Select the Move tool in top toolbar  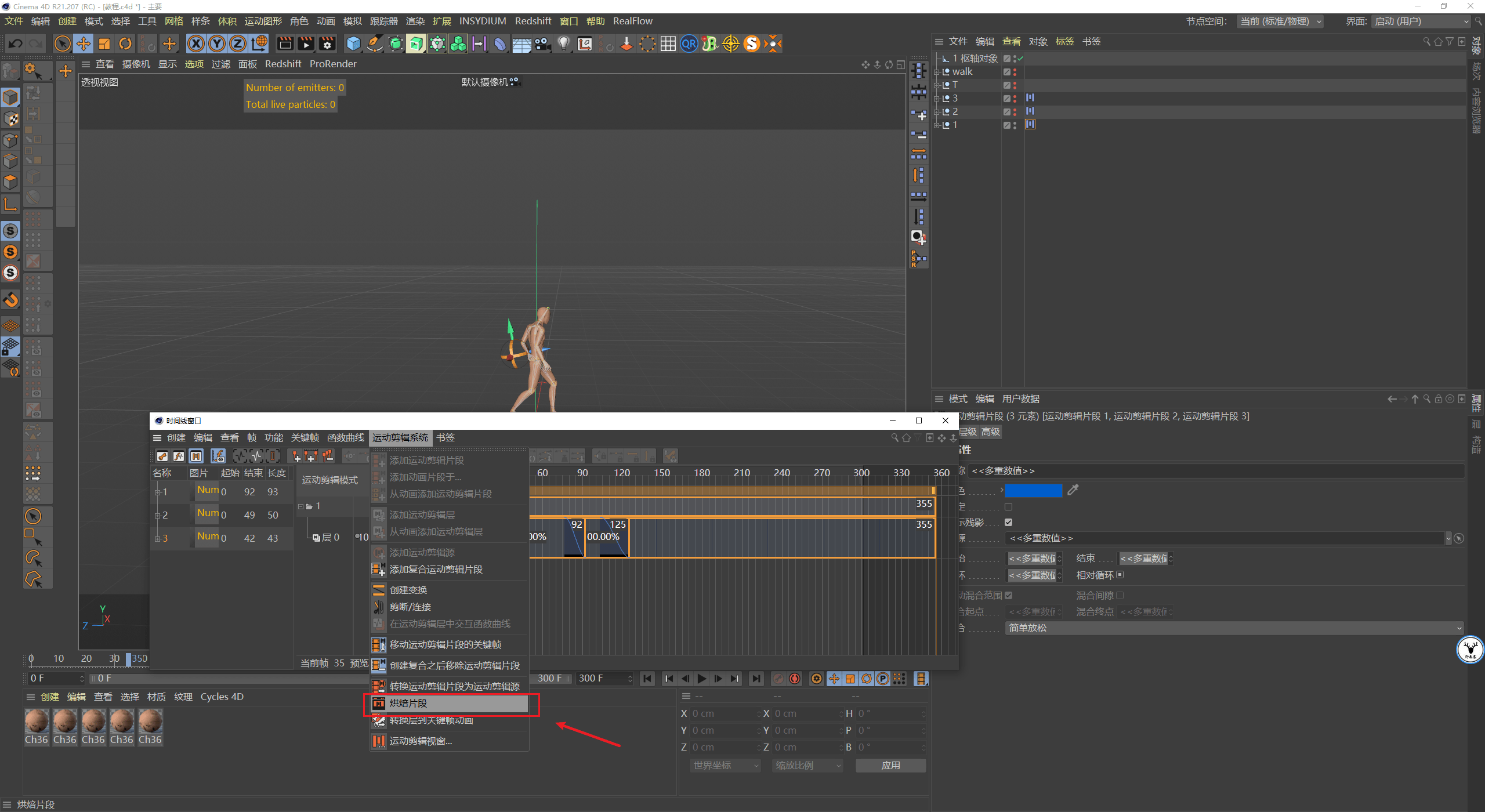click(84, 43)
